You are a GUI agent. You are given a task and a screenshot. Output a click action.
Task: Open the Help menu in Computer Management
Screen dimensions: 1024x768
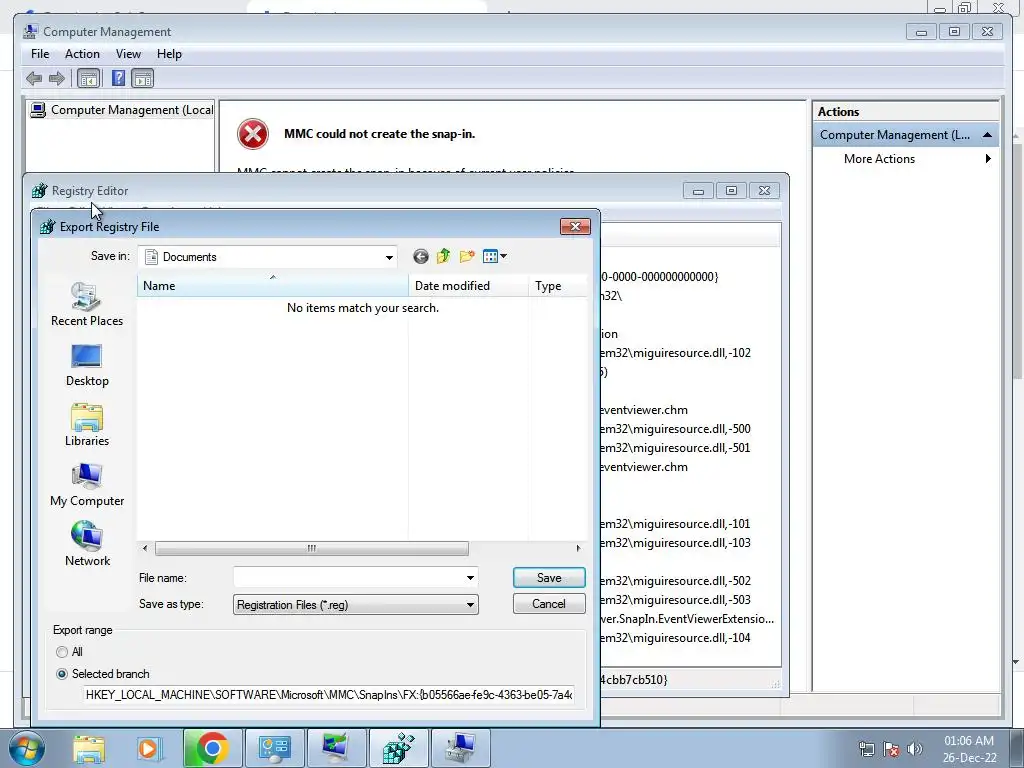(169, 54)
